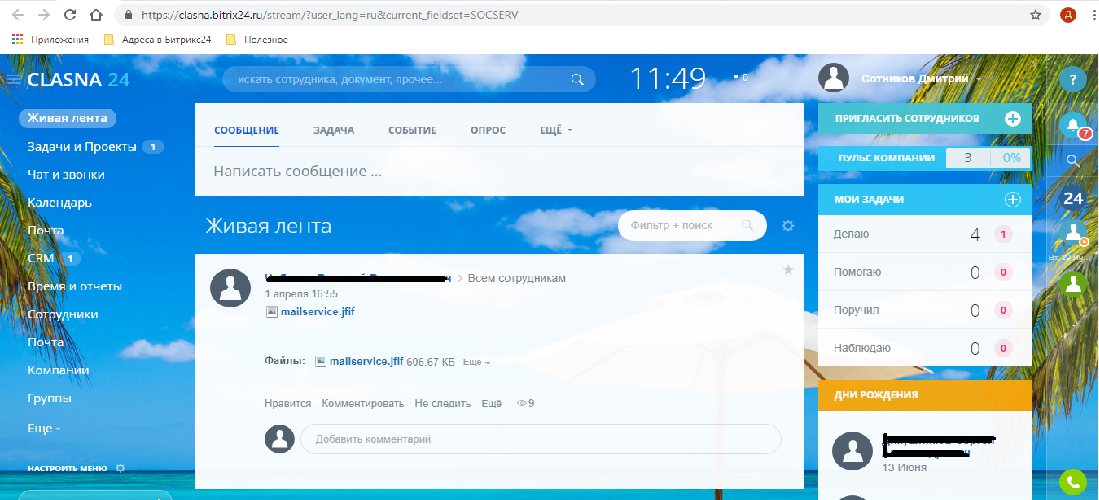Viewport: 1099px width, 500px height.
Task: Open Календарь in left menu
Action: click(60, 203)
